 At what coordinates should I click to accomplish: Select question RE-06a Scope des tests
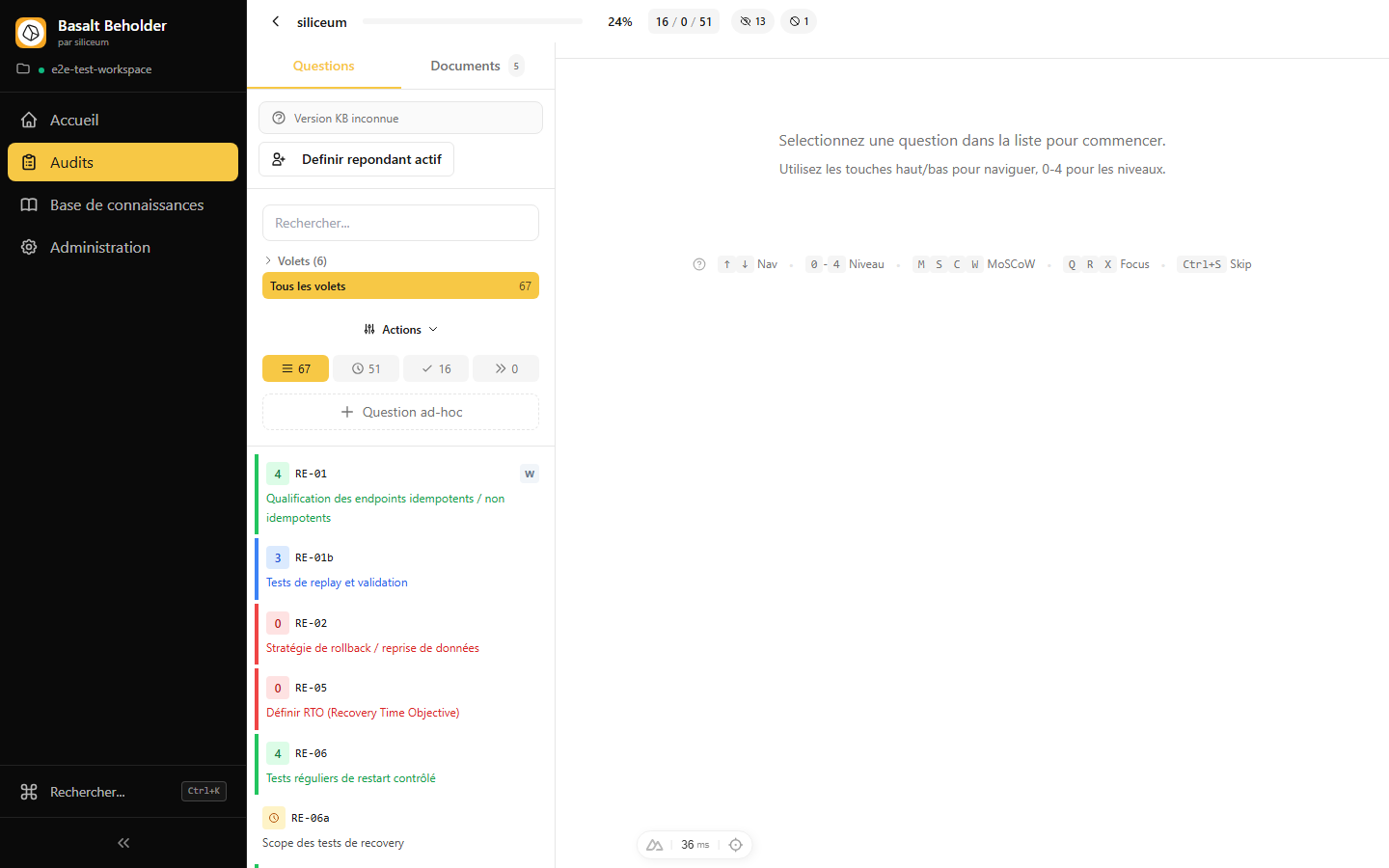(x=400, y=829)
